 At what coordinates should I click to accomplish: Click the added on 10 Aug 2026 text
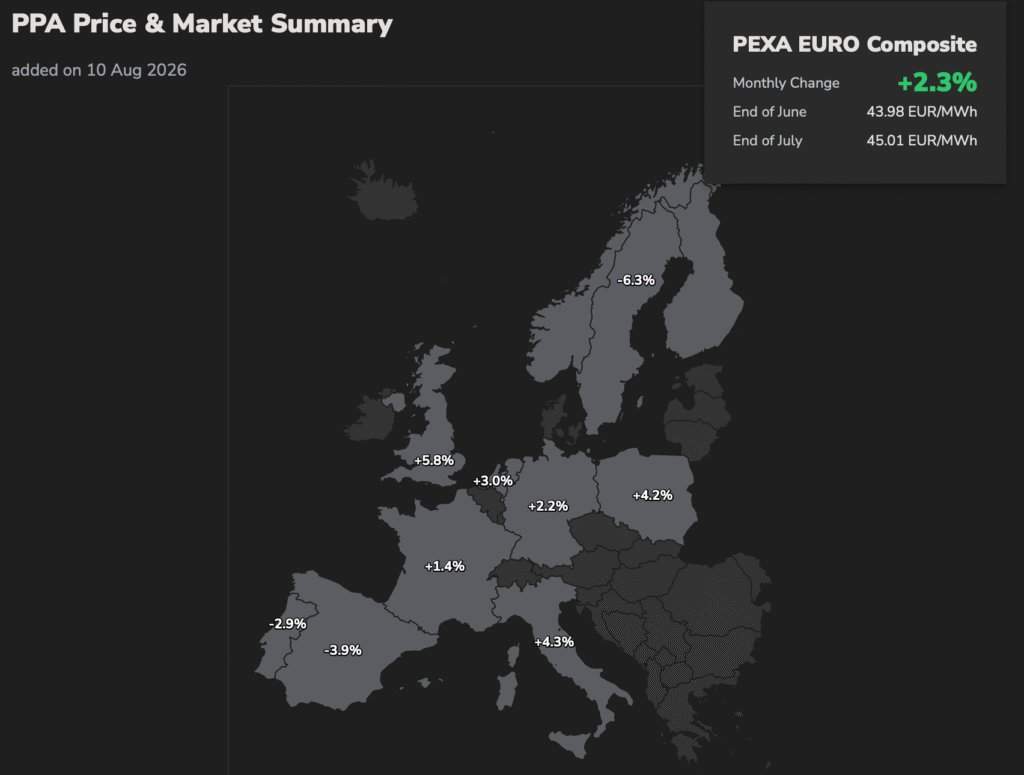coord(99,70)
